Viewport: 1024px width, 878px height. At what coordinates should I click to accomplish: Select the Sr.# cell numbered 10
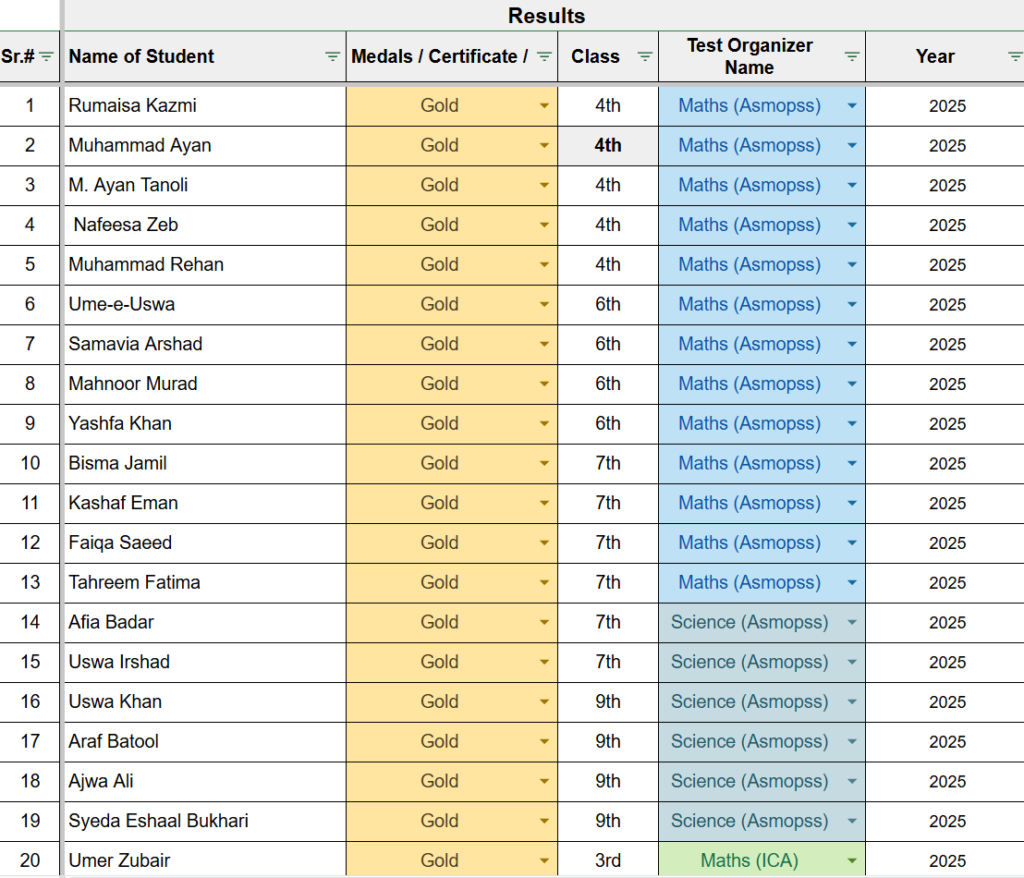[x=30, y=463]
